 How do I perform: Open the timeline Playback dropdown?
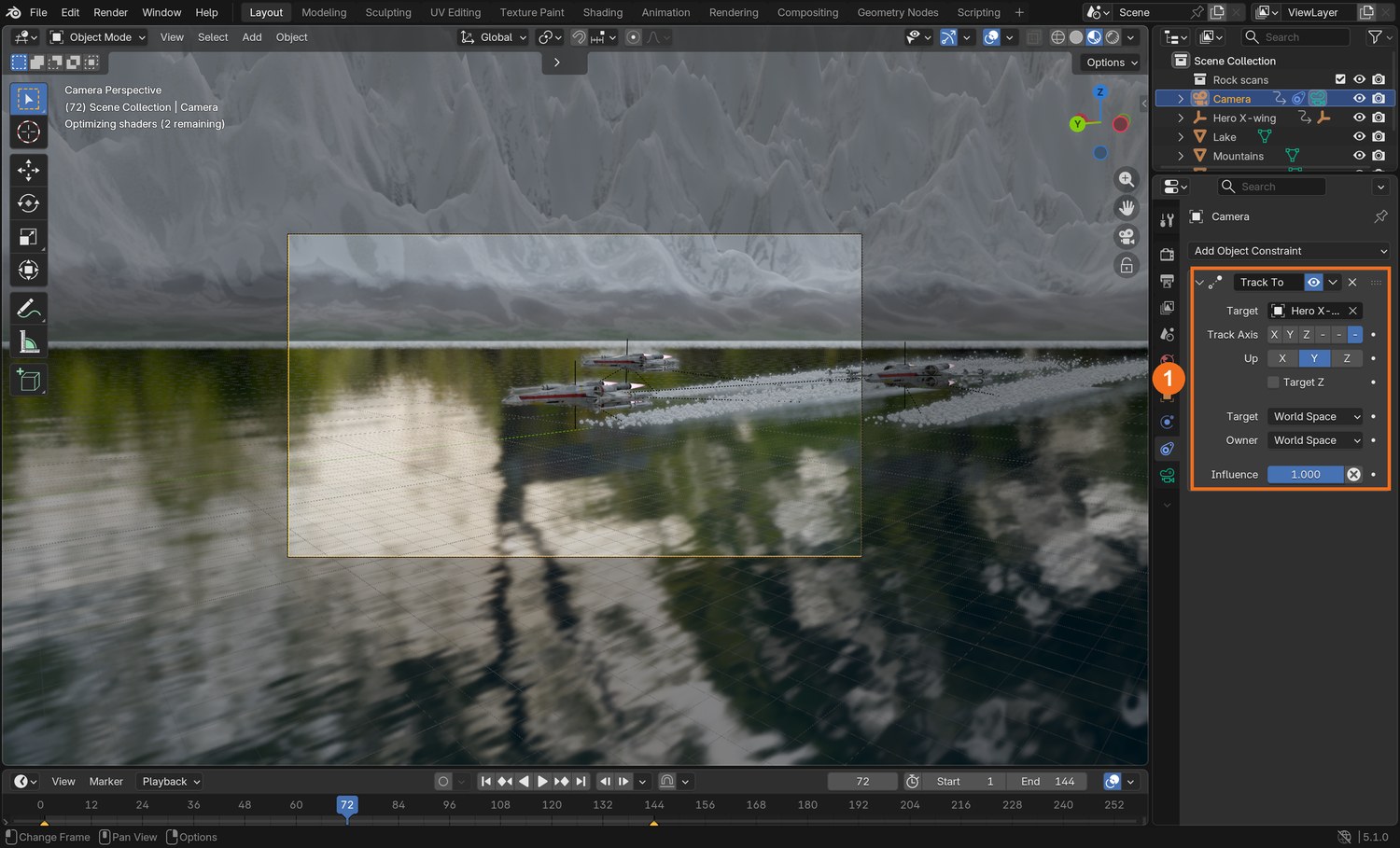(170, 782)
